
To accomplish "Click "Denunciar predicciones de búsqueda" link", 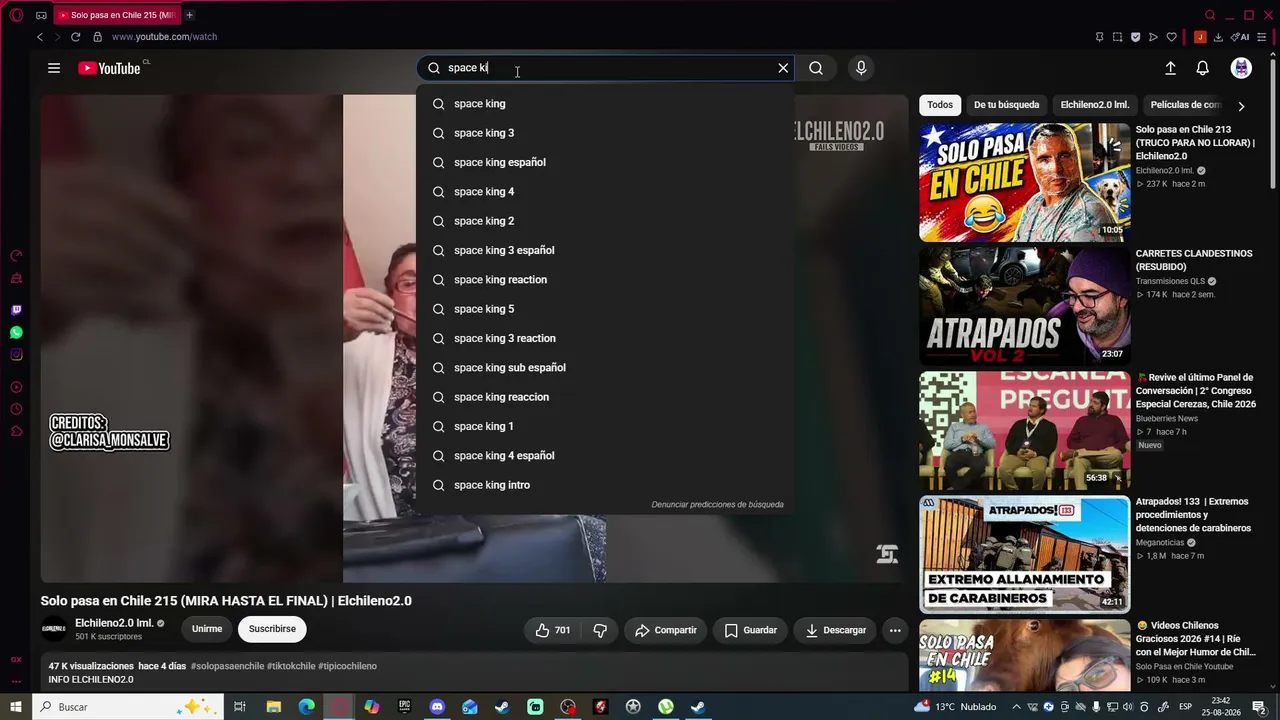I will click(x=717, y=505).
